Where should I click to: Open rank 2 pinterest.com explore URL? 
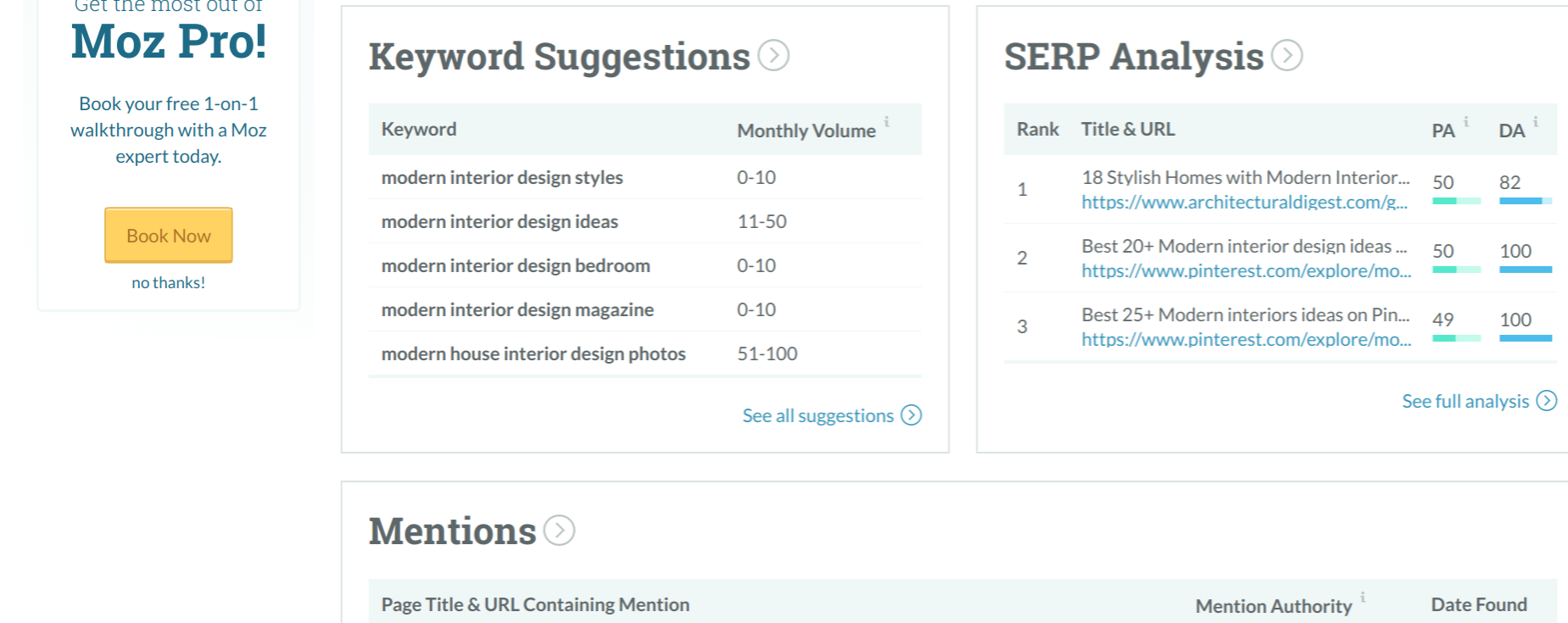(1245, 271)
